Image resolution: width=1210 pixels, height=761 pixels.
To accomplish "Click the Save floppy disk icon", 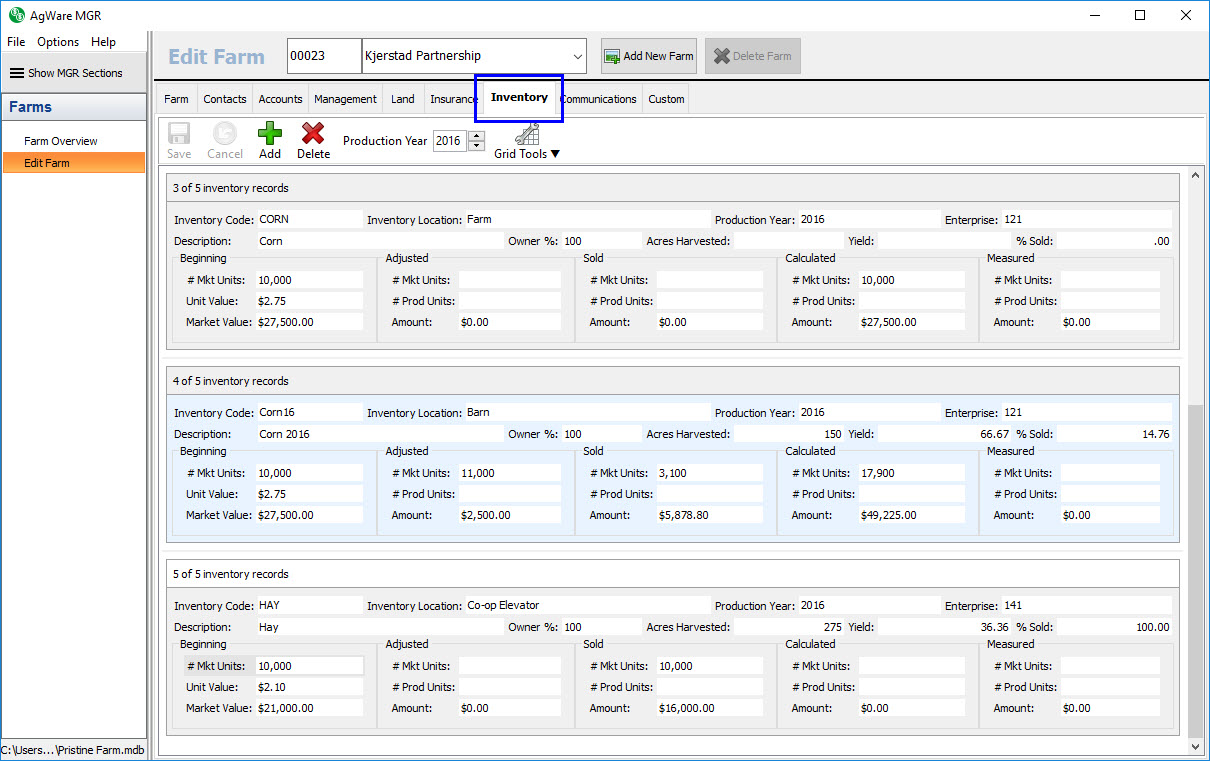I will [179, 134].
